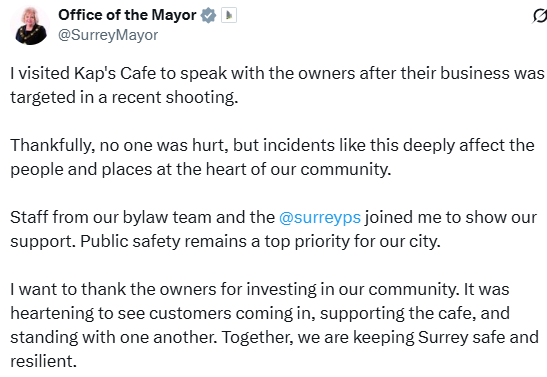This screenshot has height=377, width=547.
Task: Click 'I want to thank the owners' text
Action: pos(115,289)
